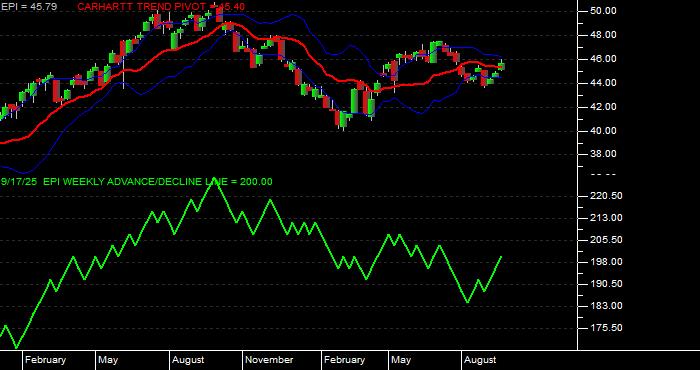The image size is (700, 370).
Task: Click the EPI = 45.79 label
Action: coord(29,7)
